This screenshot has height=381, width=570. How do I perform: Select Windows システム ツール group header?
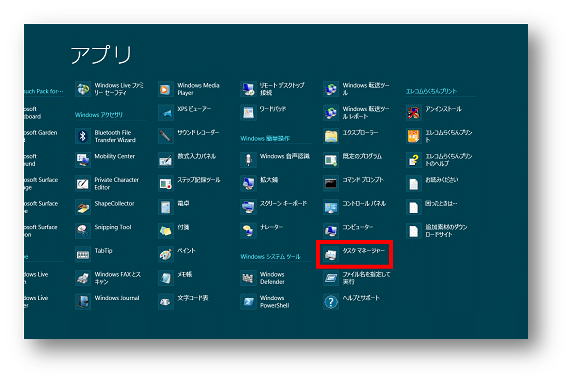point(270,257)
